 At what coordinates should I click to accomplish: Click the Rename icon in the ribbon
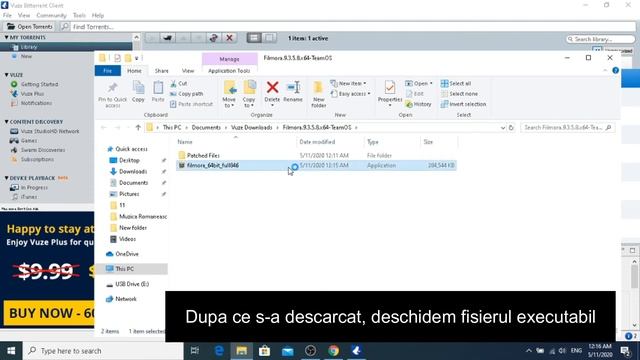click(x=293, y=87)
